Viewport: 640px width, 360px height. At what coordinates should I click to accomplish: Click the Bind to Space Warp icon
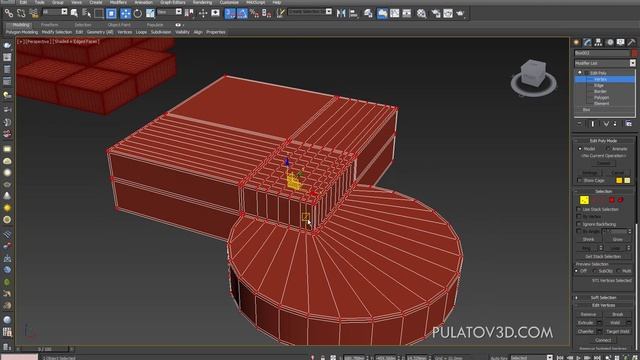click(33, 13)
